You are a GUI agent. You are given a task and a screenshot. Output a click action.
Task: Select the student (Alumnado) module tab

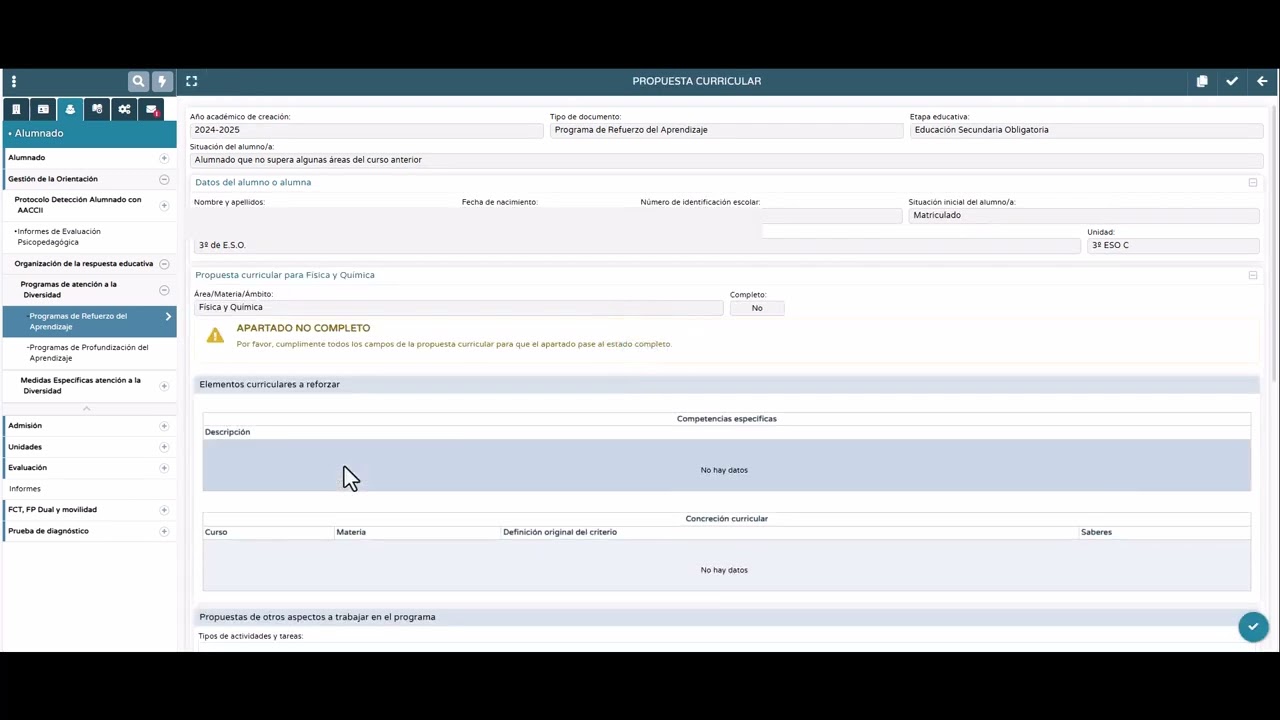tap(70, 109)
